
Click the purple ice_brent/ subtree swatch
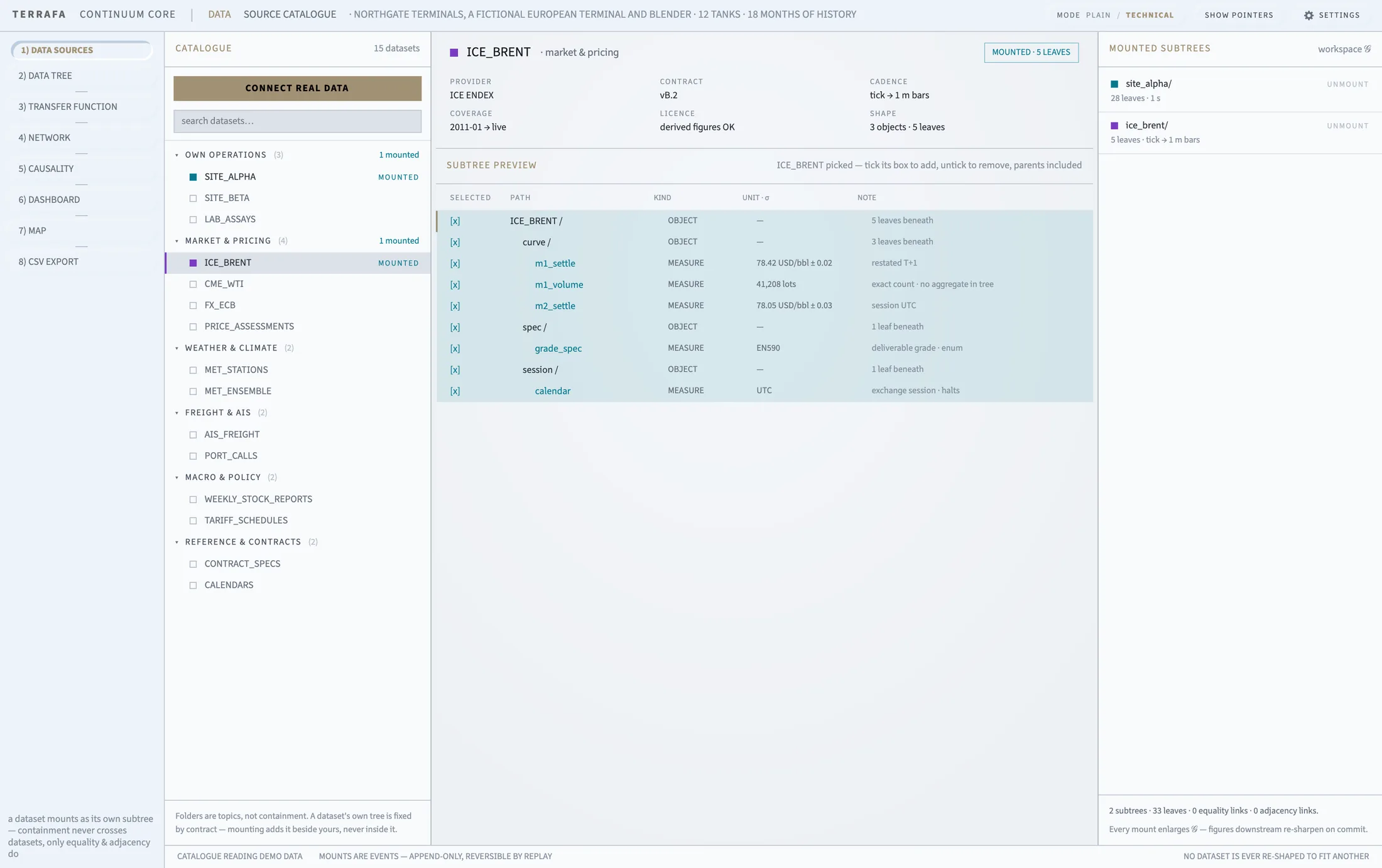click(1114, 126)
